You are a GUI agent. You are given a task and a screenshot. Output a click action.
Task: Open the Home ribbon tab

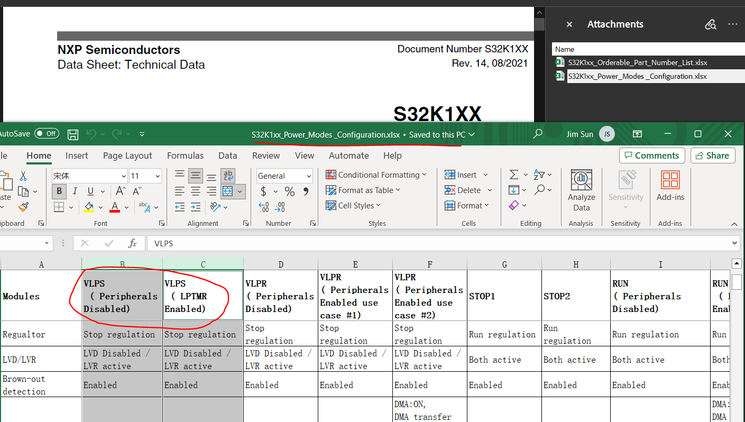(x=39, y=155)
